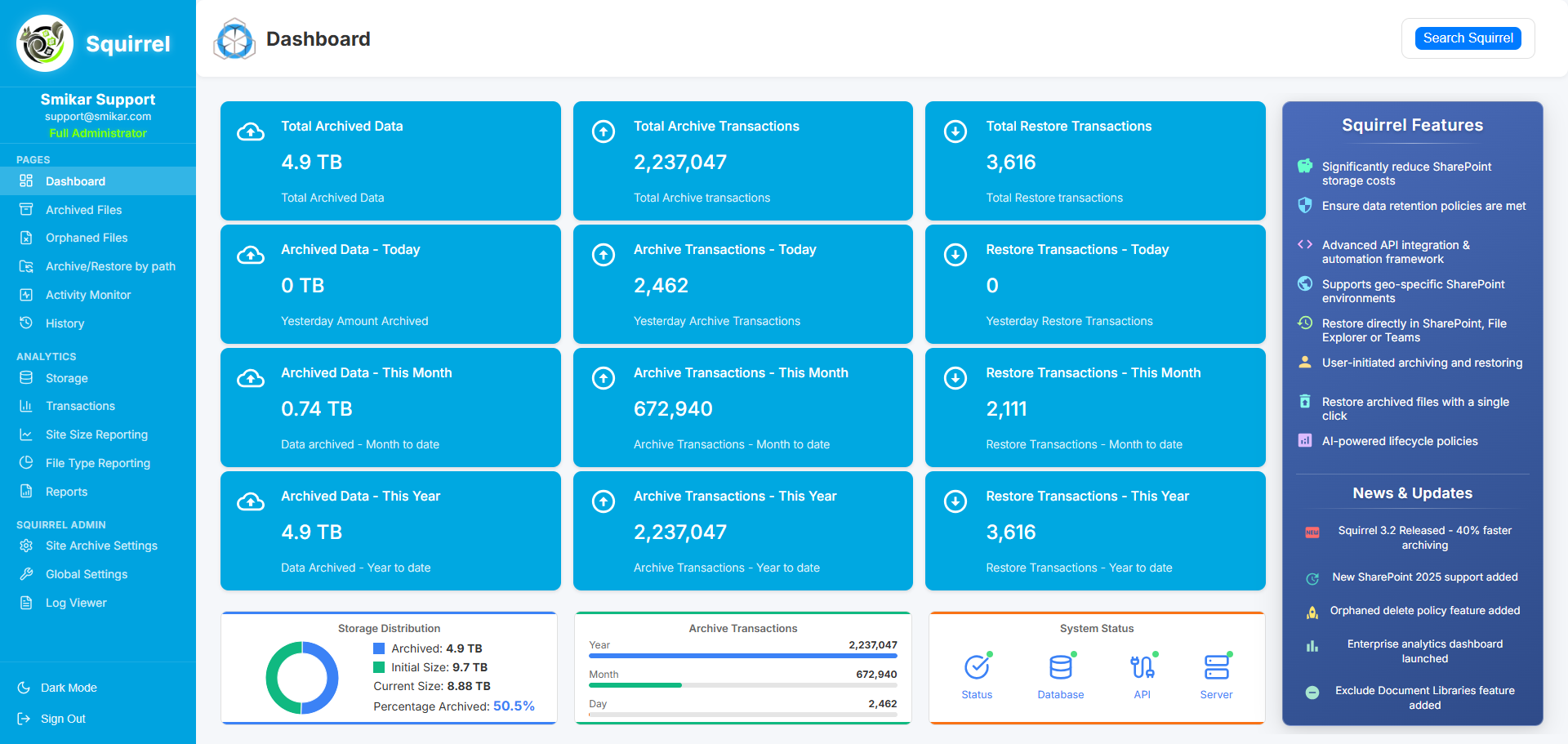1568x744 pixels.
Task: Click the upload arrow icon on Archive Transactions - Today
Action: [x=603, y=255]
